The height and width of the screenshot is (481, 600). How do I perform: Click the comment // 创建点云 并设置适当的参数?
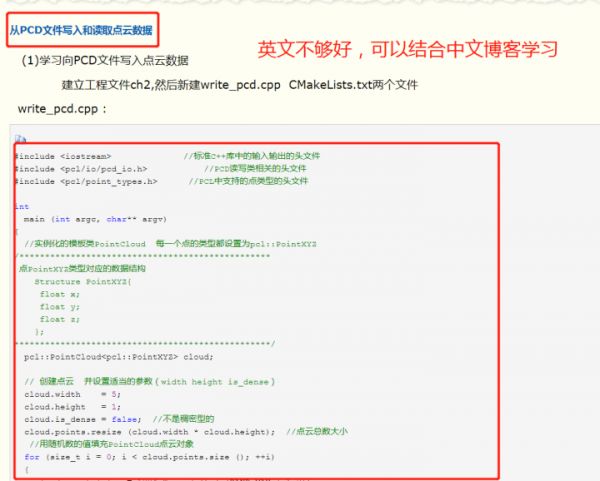point(150,382)
